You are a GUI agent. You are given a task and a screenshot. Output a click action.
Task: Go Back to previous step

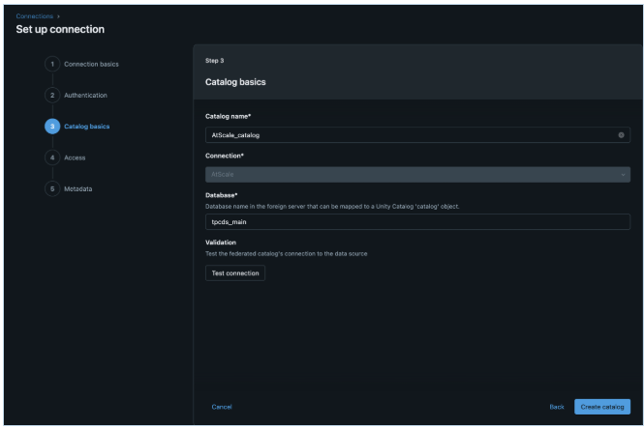click(557, 407)
